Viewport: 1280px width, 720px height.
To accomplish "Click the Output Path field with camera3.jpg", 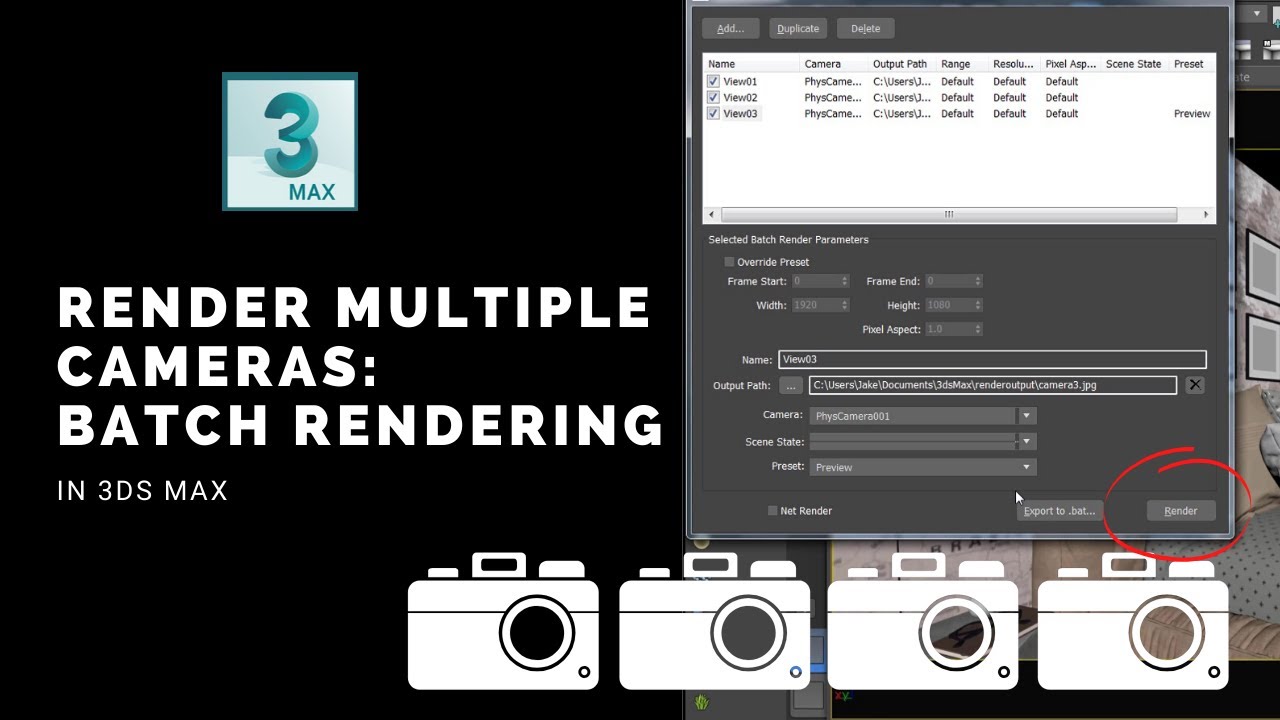I will [993, 385].
